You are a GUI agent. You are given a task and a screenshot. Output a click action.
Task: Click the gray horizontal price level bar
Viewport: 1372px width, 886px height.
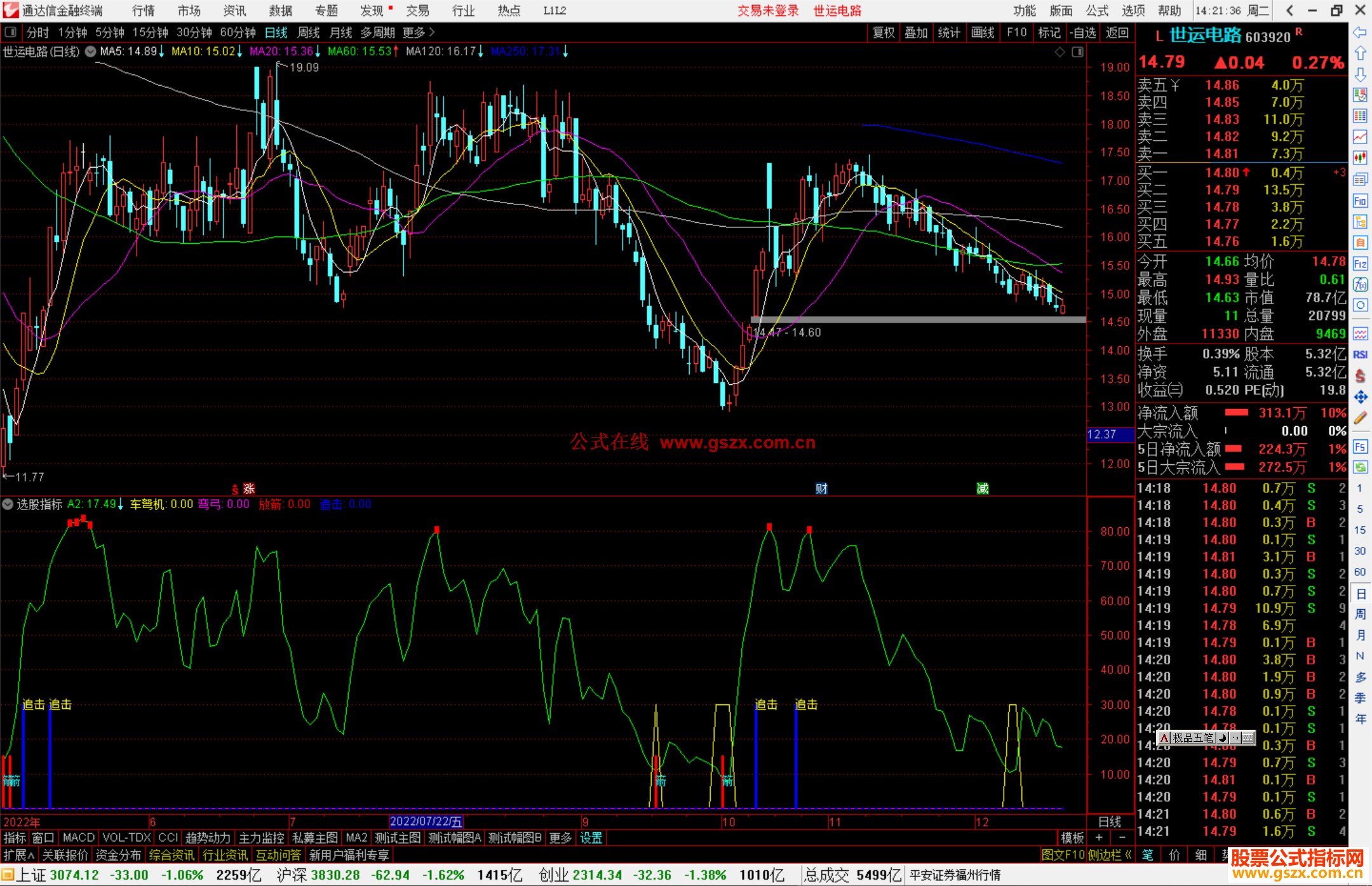[917, 319]
